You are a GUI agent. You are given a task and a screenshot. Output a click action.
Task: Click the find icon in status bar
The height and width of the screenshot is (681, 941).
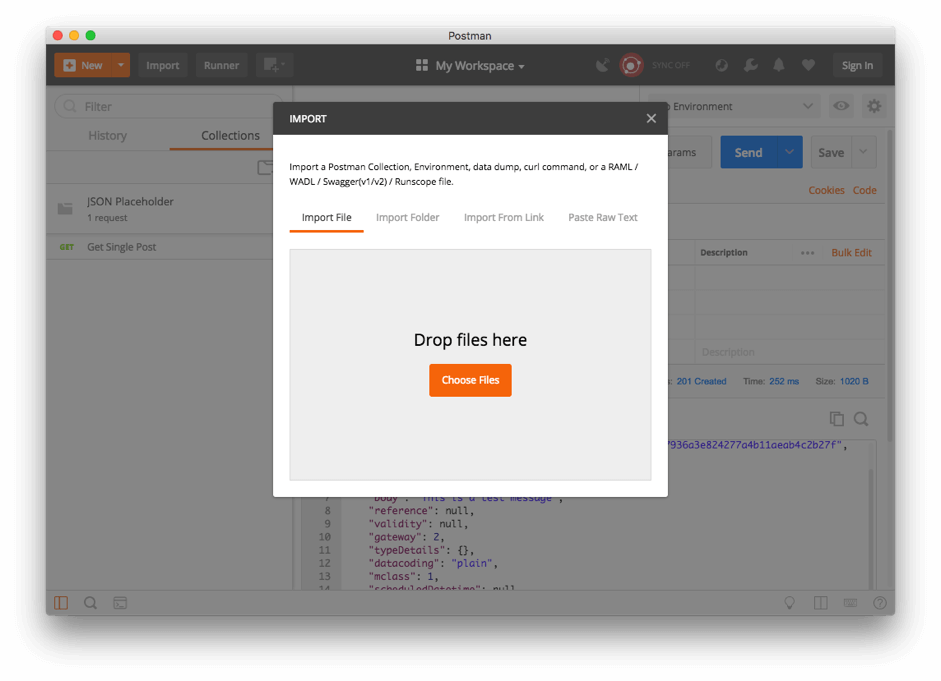(91, 603)
